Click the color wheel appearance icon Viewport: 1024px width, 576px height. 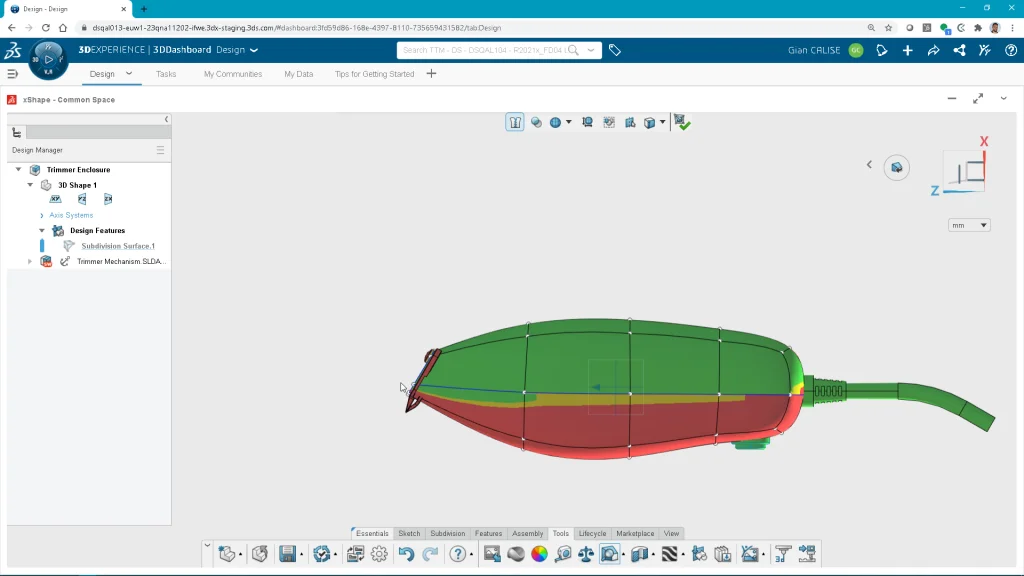tap(539, 554)
